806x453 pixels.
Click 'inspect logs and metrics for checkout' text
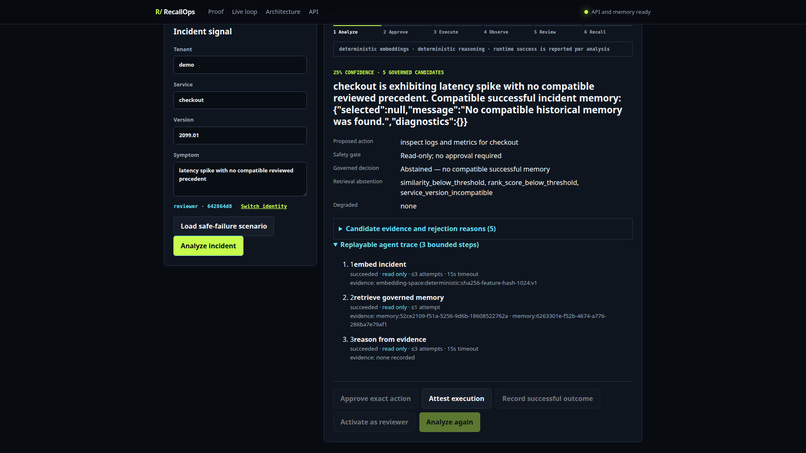[x=459, y=142]
